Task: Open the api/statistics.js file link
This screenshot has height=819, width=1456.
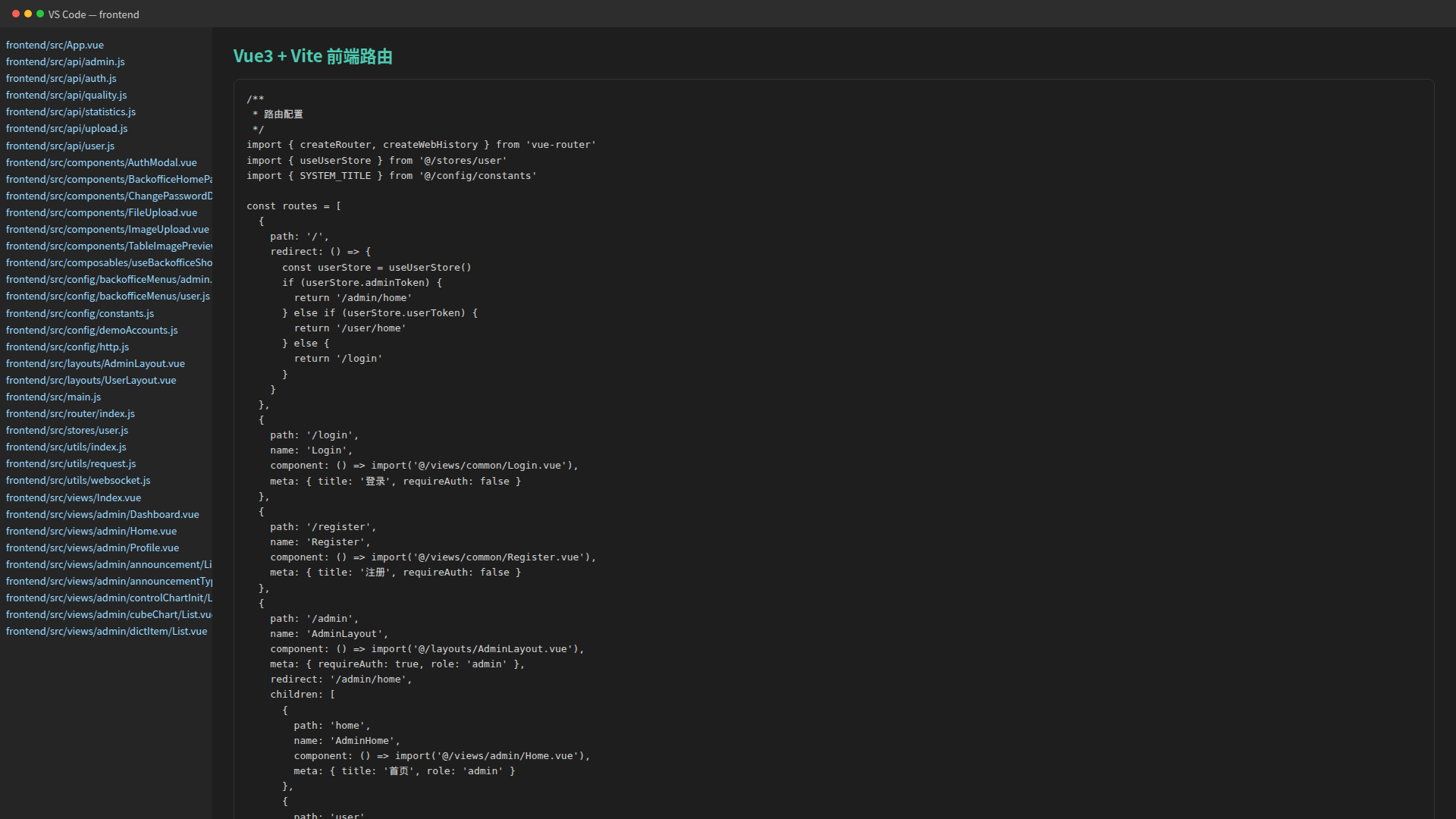Action: tap(71, 111)
